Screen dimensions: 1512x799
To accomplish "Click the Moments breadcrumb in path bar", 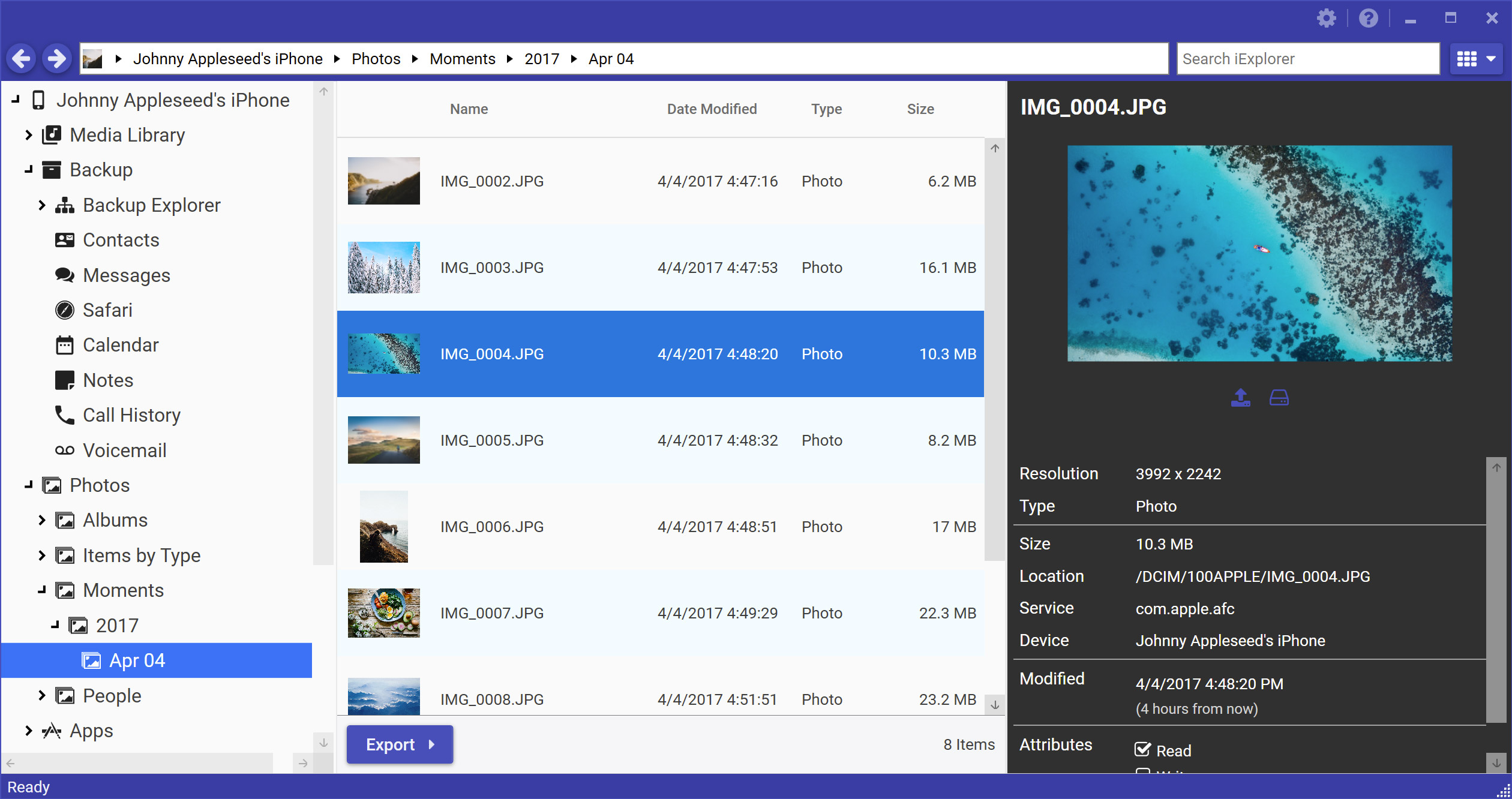I will [462, 59].
